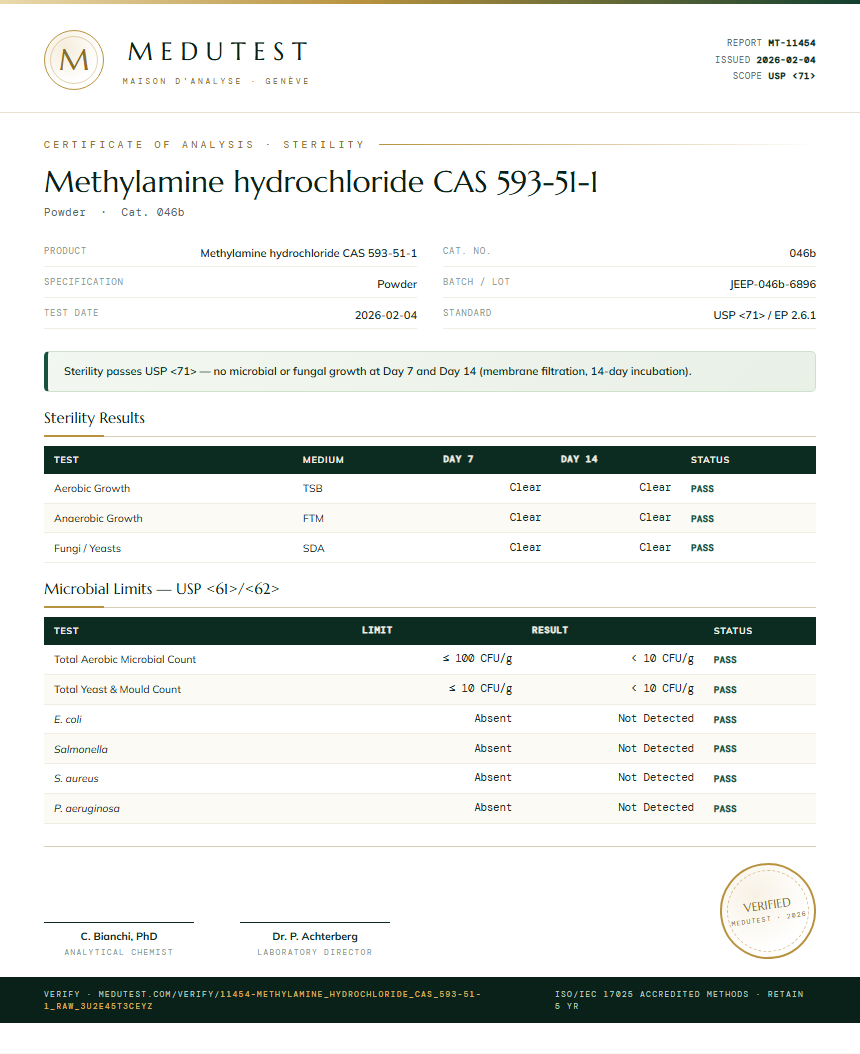Click the 'Powder · Cat. 046b' subtitle

pos(114,212)
